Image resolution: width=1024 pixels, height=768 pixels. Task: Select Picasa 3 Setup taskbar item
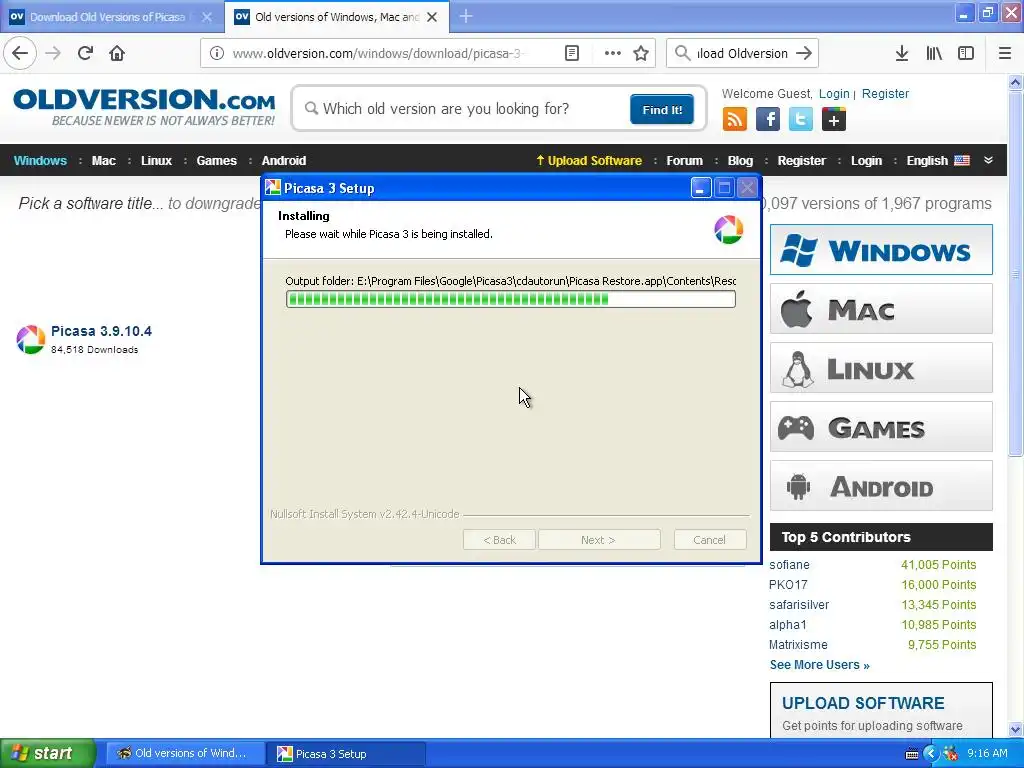(349, 754)
